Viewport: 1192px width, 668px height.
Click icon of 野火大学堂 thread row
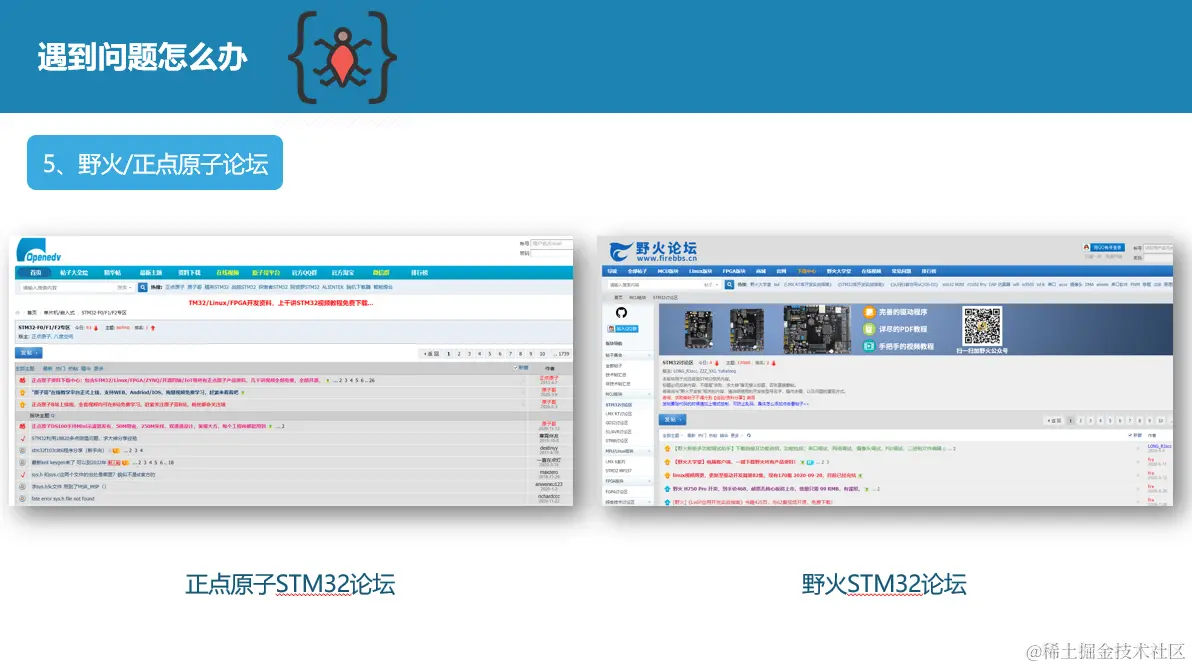667,462
